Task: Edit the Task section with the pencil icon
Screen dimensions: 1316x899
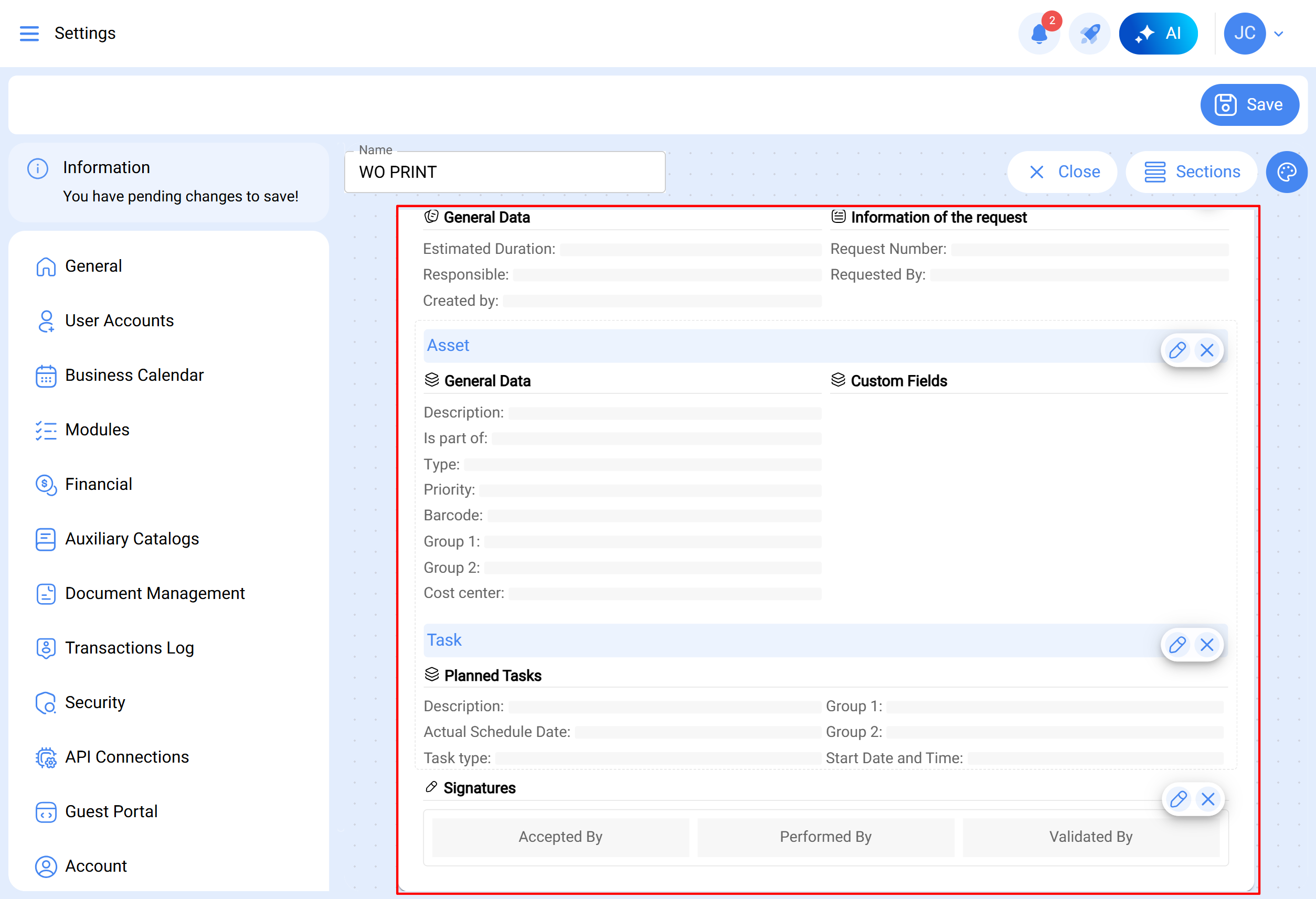Action: 1177,645
